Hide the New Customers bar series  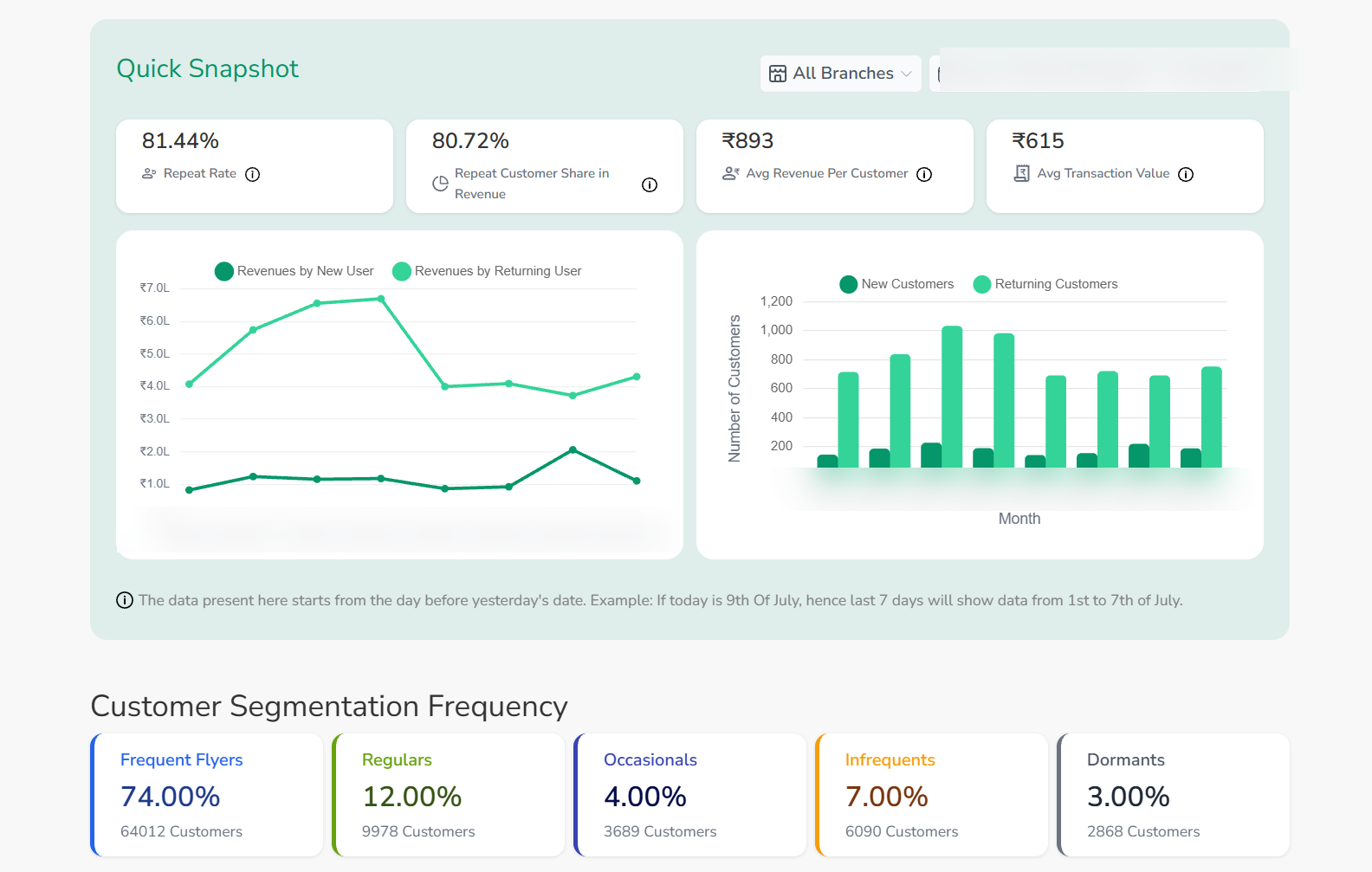pos(896,284)
